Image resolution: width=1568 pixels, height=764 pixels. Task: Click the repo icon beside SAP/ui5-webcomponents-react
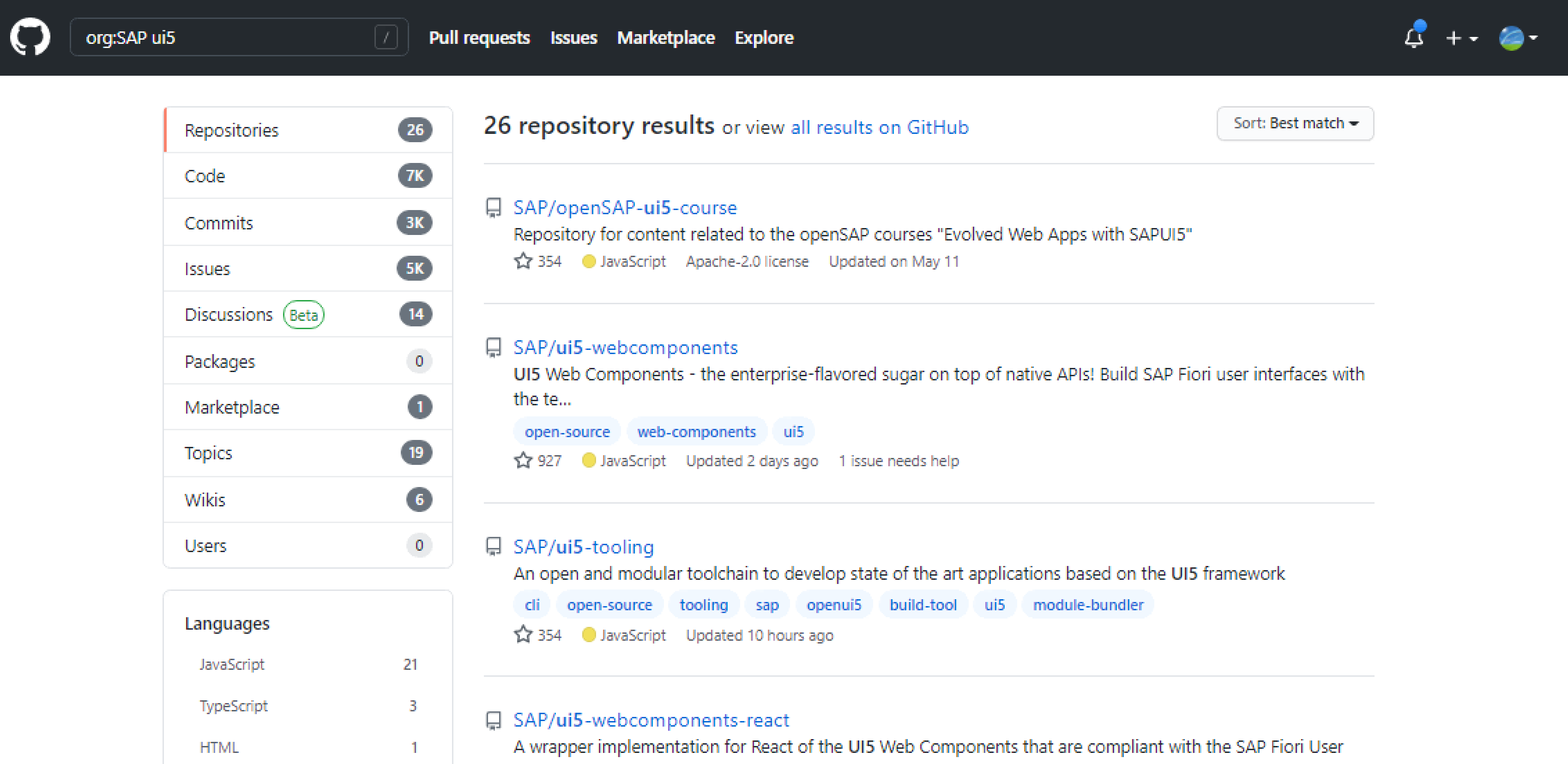493,720
